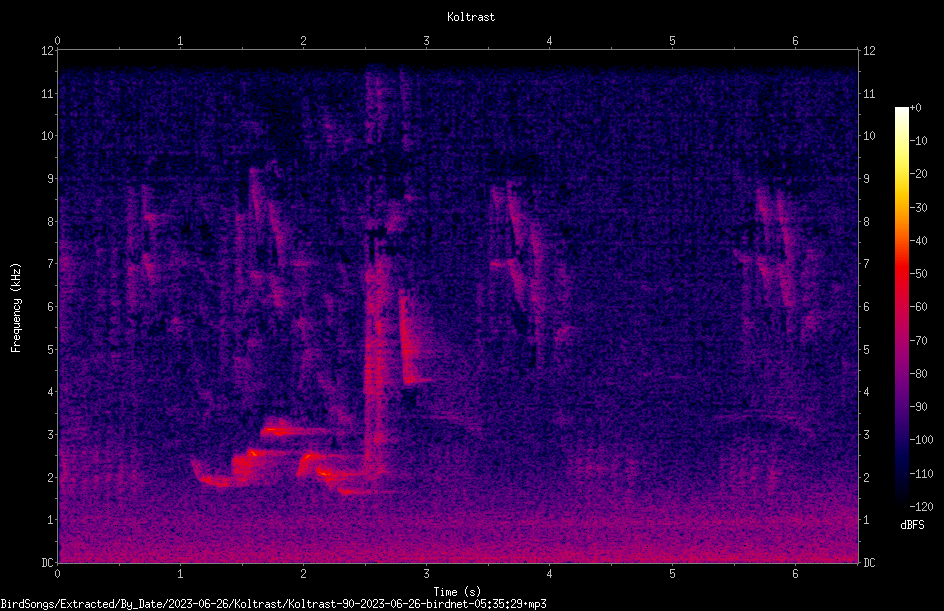944x611 pixels.
Task: Click the mp3 file path text at bottom
Action: [x=273, y=604]
